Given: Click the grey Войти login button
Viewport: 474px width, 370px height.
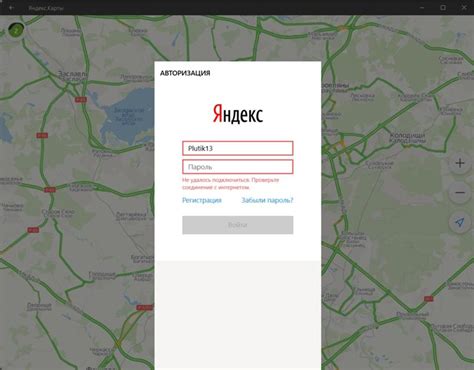Looking at the screenshot, I should click(x=238, y=225).
